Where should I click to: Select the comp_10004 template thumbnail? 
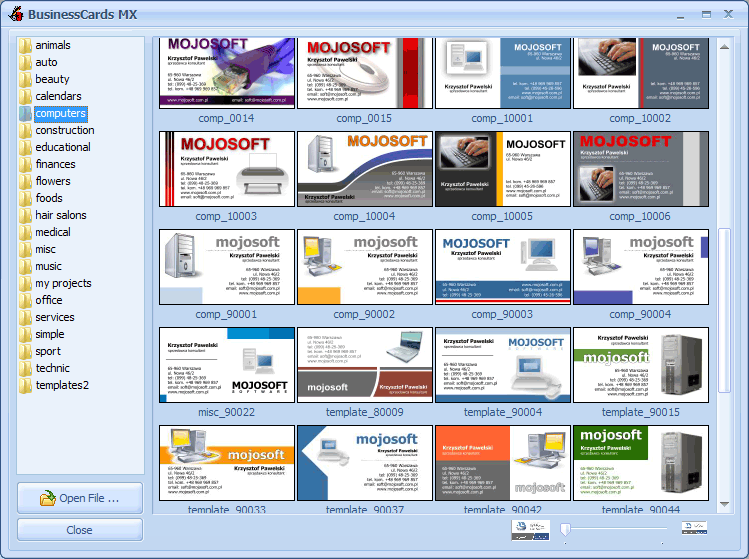[365, 169]
